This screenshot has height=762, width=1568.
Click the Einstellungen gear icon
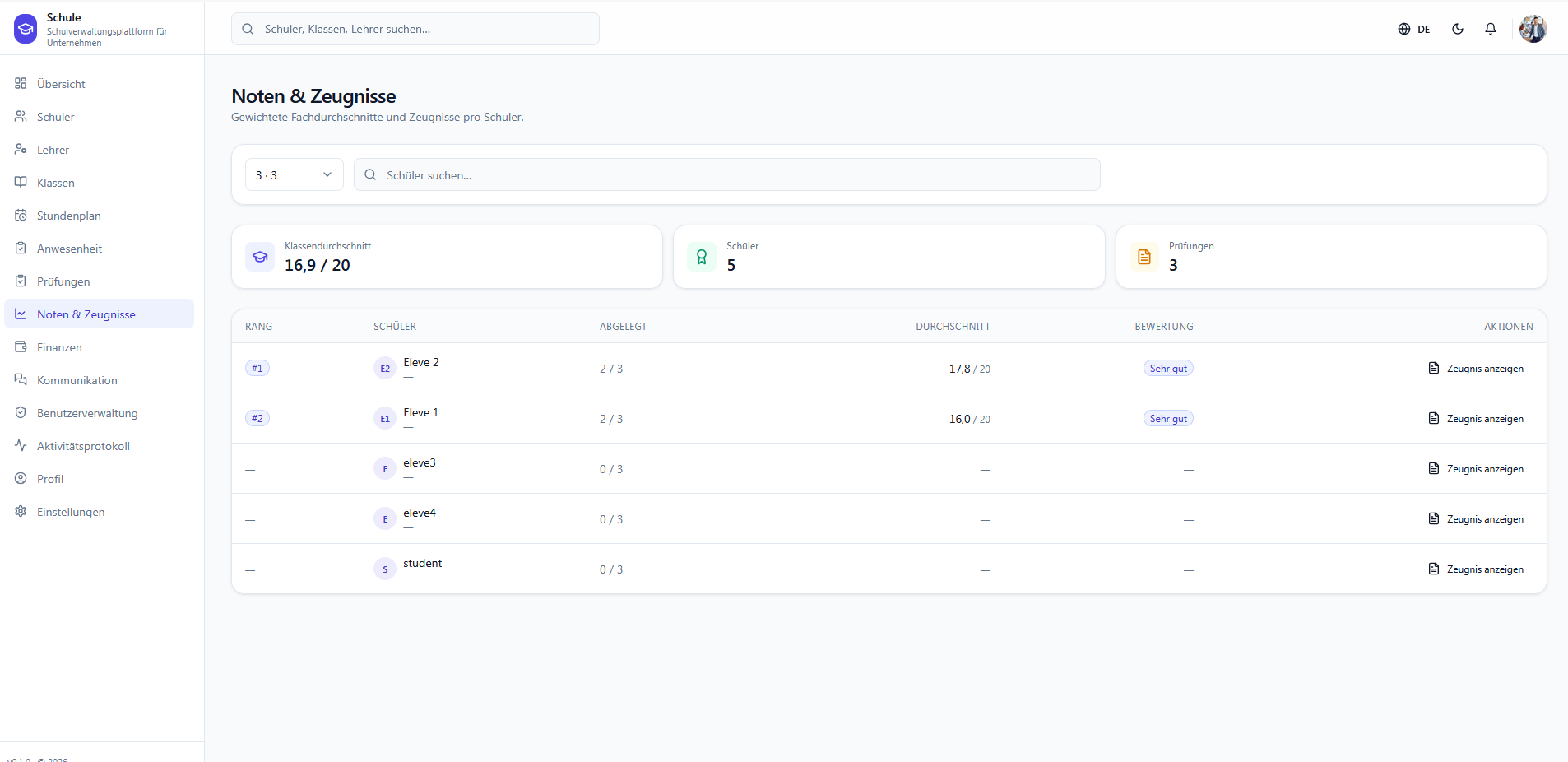[21, 511]
